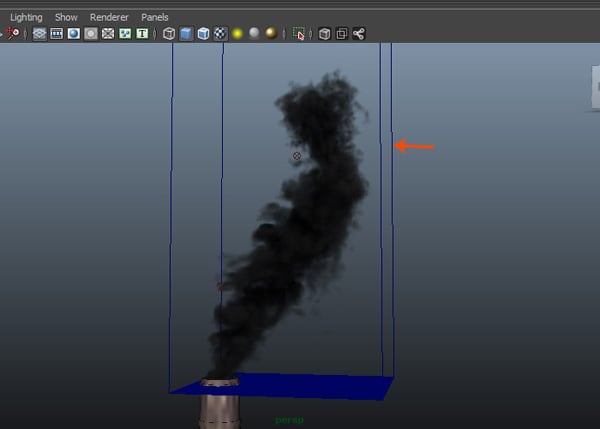Open the Show menu
Image resolution: width=600 pixels, height=429 pixels.
(66, 17)
